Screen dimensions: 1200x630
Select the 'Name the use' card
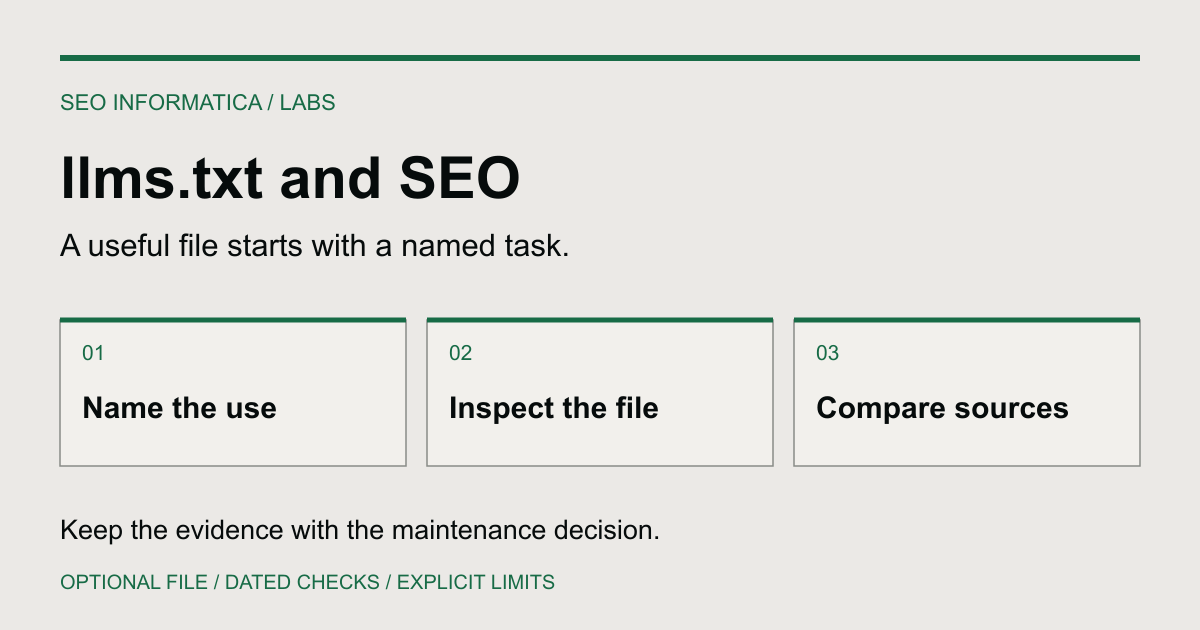coord(233,392)
